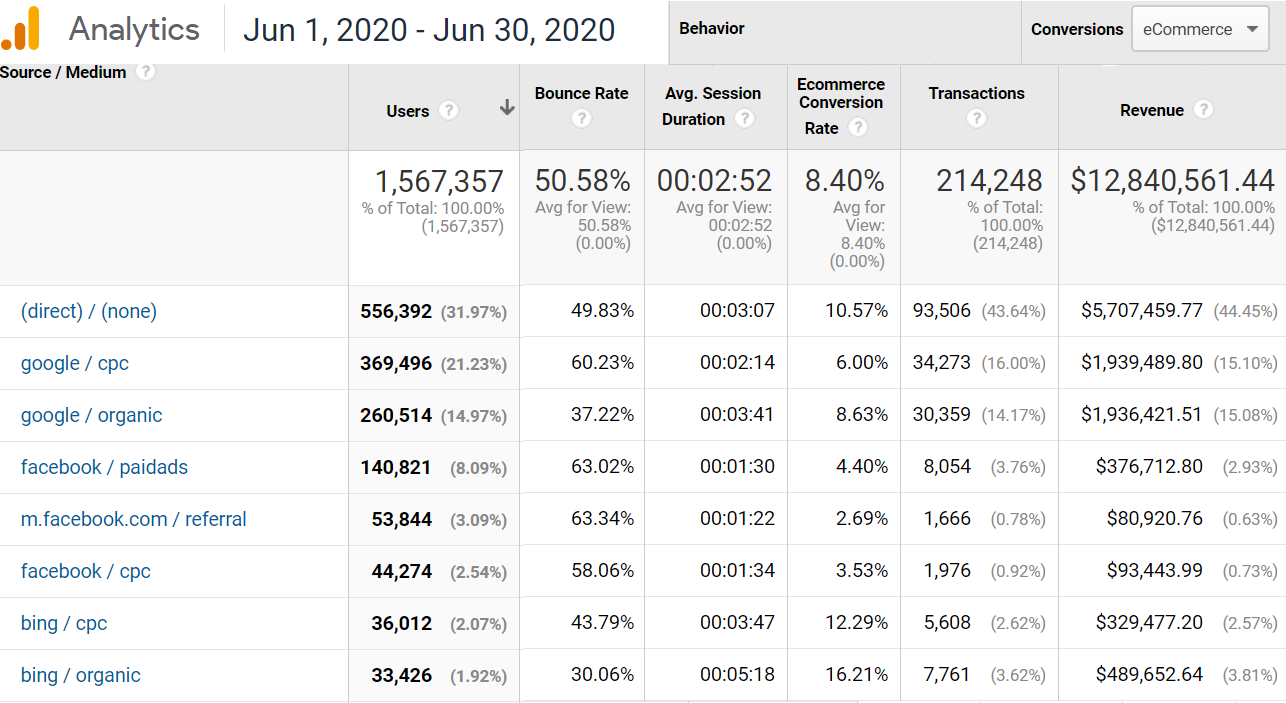Click the Behavior column group label
This screenshot has width=1286, height=703.
(712, 28)
